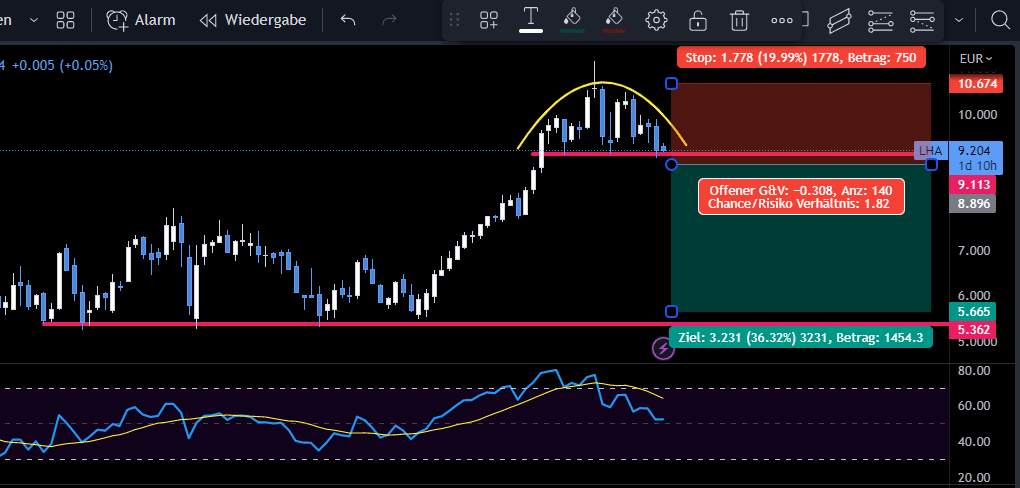Open the layout grid selector icon
1020x488 pixels.
tap(66, 20)
